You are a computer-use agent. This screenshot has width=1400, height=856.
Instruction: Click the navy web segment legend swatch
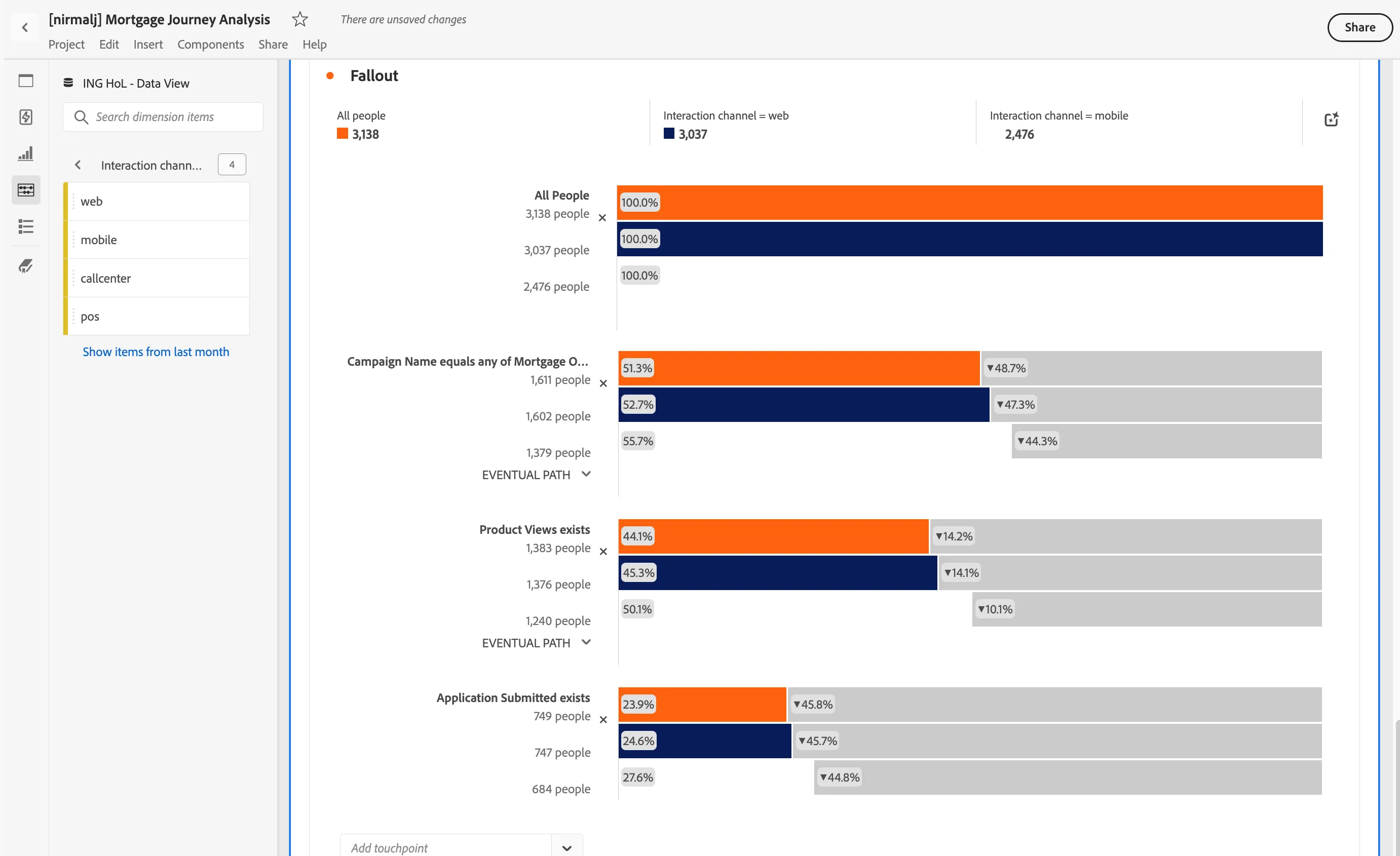click(669, 134)
